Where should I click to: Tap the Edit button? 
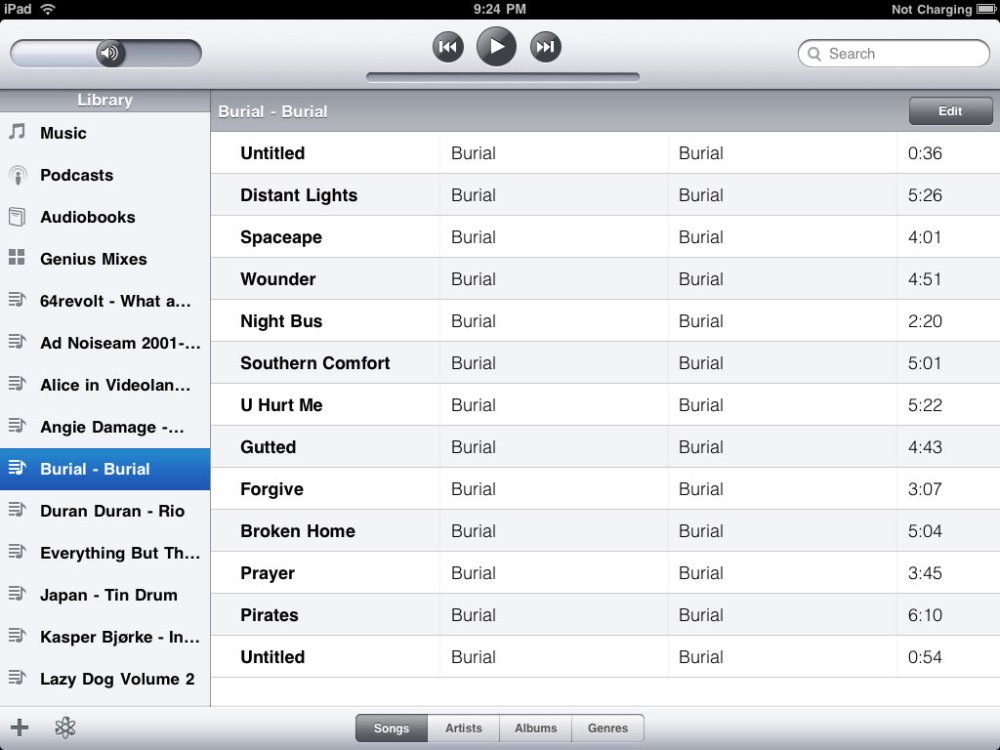click(950, 111)
